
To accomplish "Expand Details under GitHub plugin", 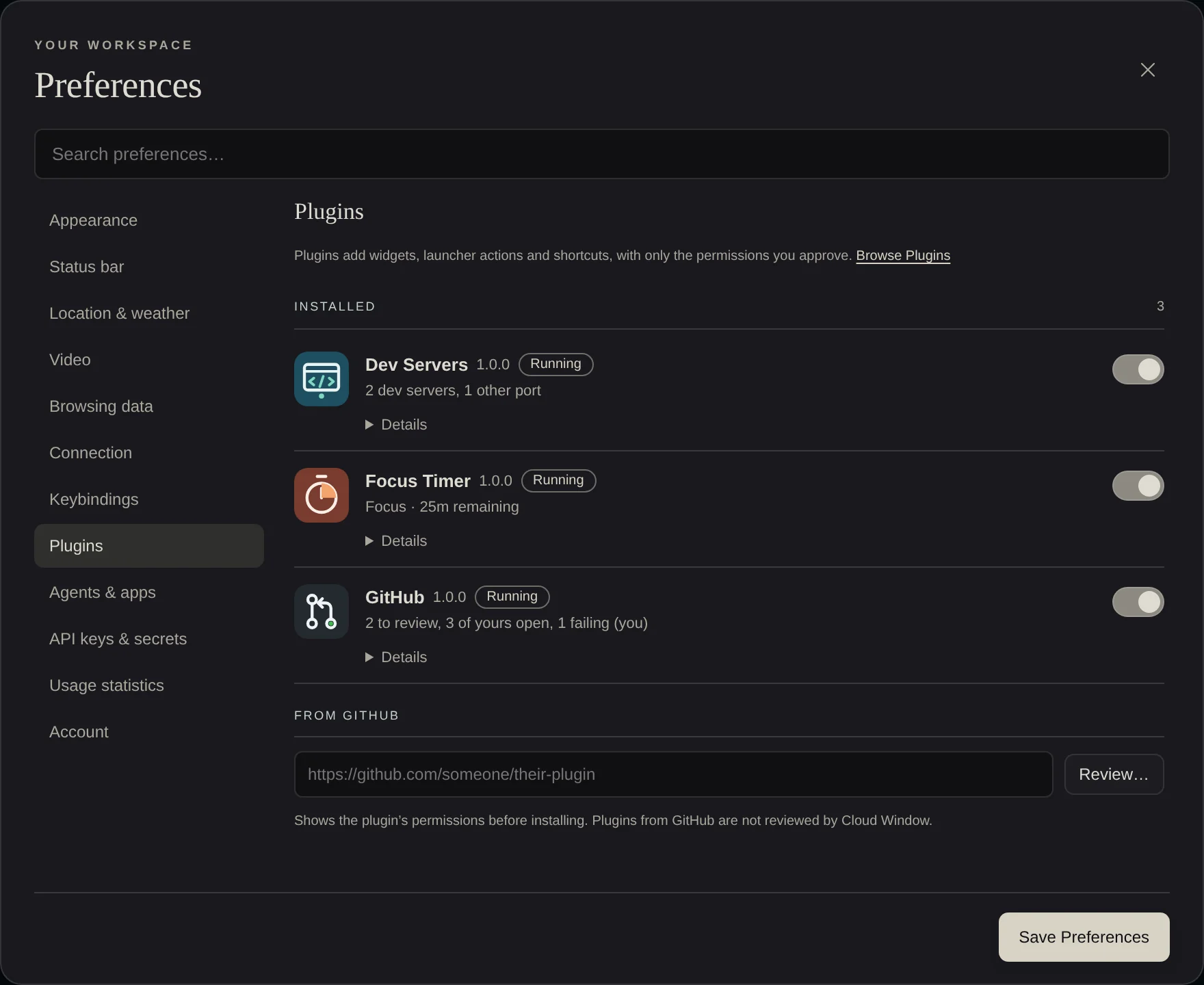I will [x=396, y=657].
